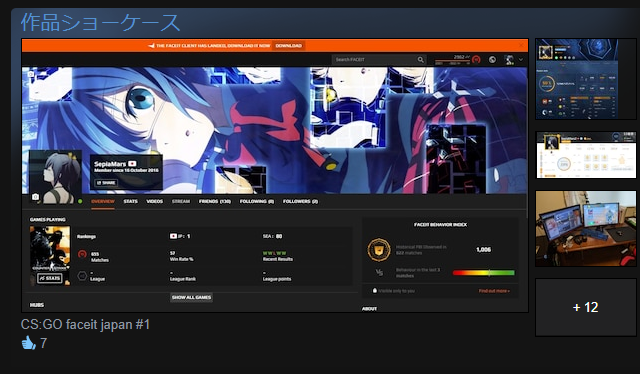Open the light-themed profile screenshot thumbnail
Screen dimensions: 640x374
tap(586, 154)
